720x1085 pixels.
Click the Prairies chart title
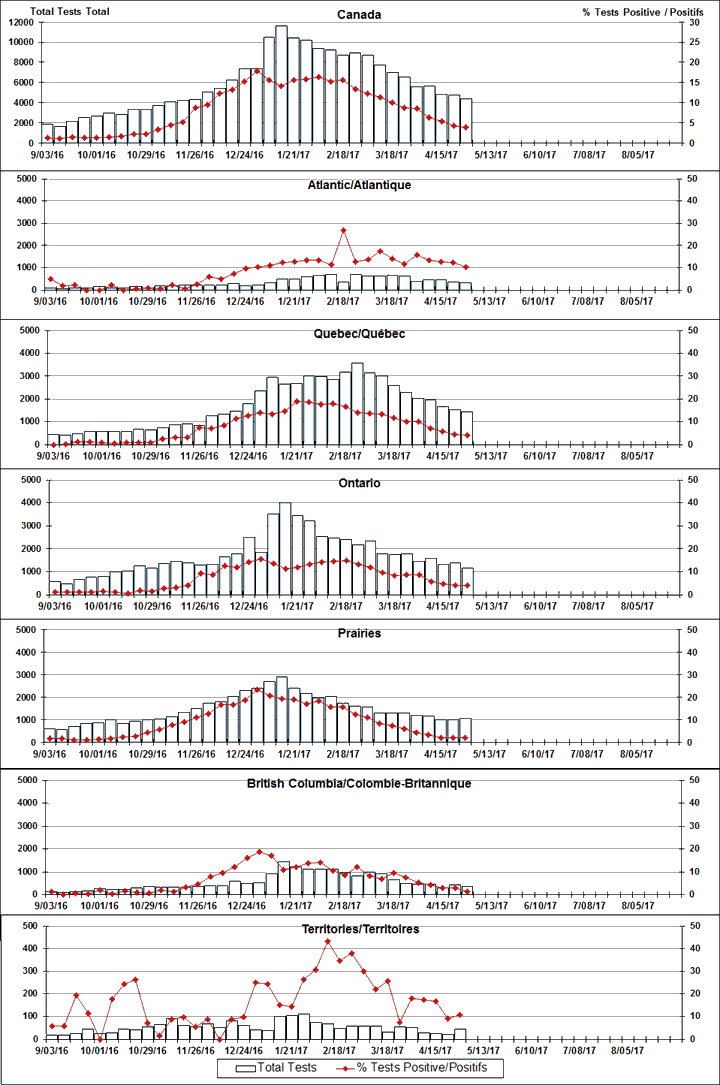point(359,633)
